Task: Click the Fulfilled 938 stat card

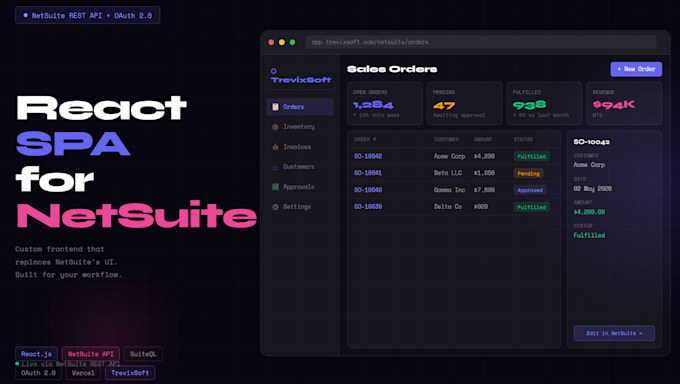Action: click(x=544, y=103)
